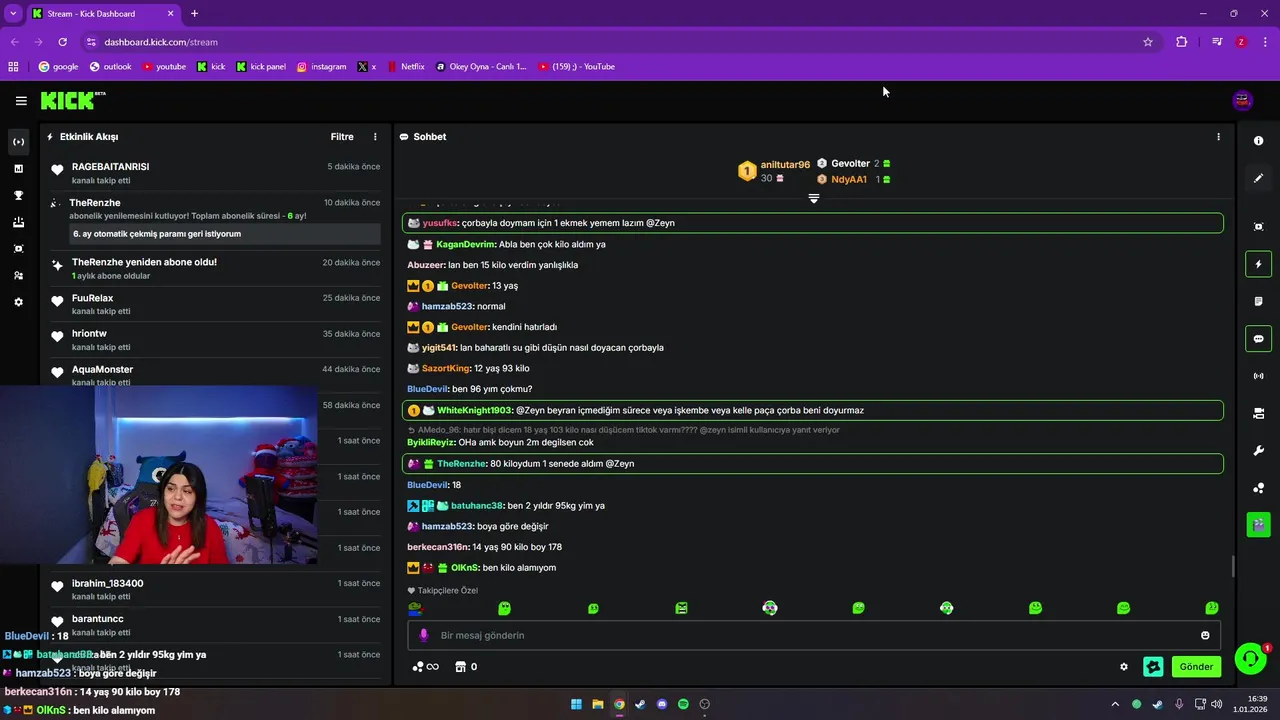The height and width of the screenshot is (720, 1280).
Task: Toggle the activity feed lightning panel button
Action: 1258,264
